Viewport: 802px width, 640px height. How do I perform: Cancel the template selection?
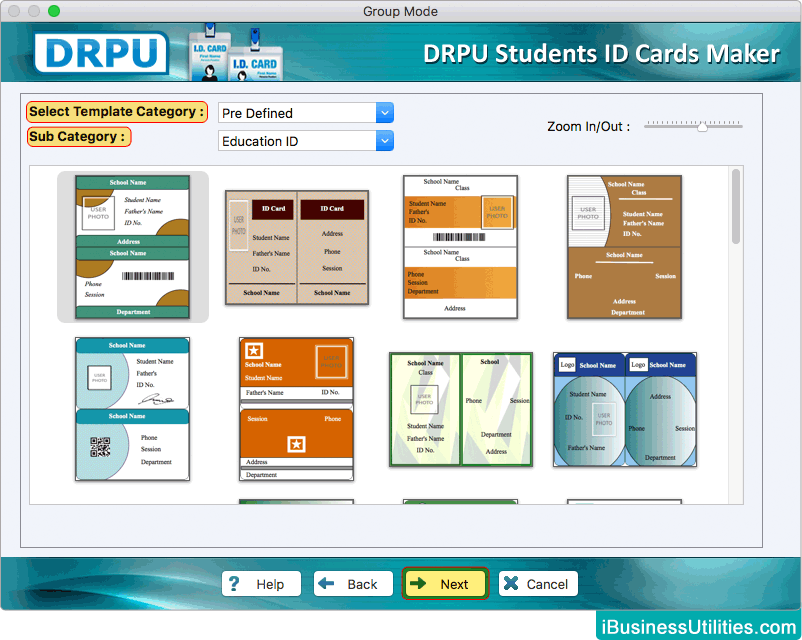[538, 584]
